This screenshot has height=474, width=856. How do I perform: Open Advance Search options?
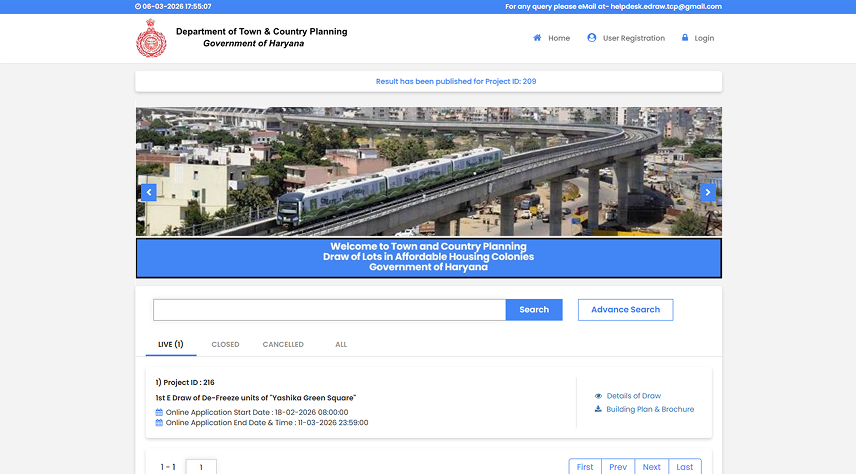click(625, 310)
